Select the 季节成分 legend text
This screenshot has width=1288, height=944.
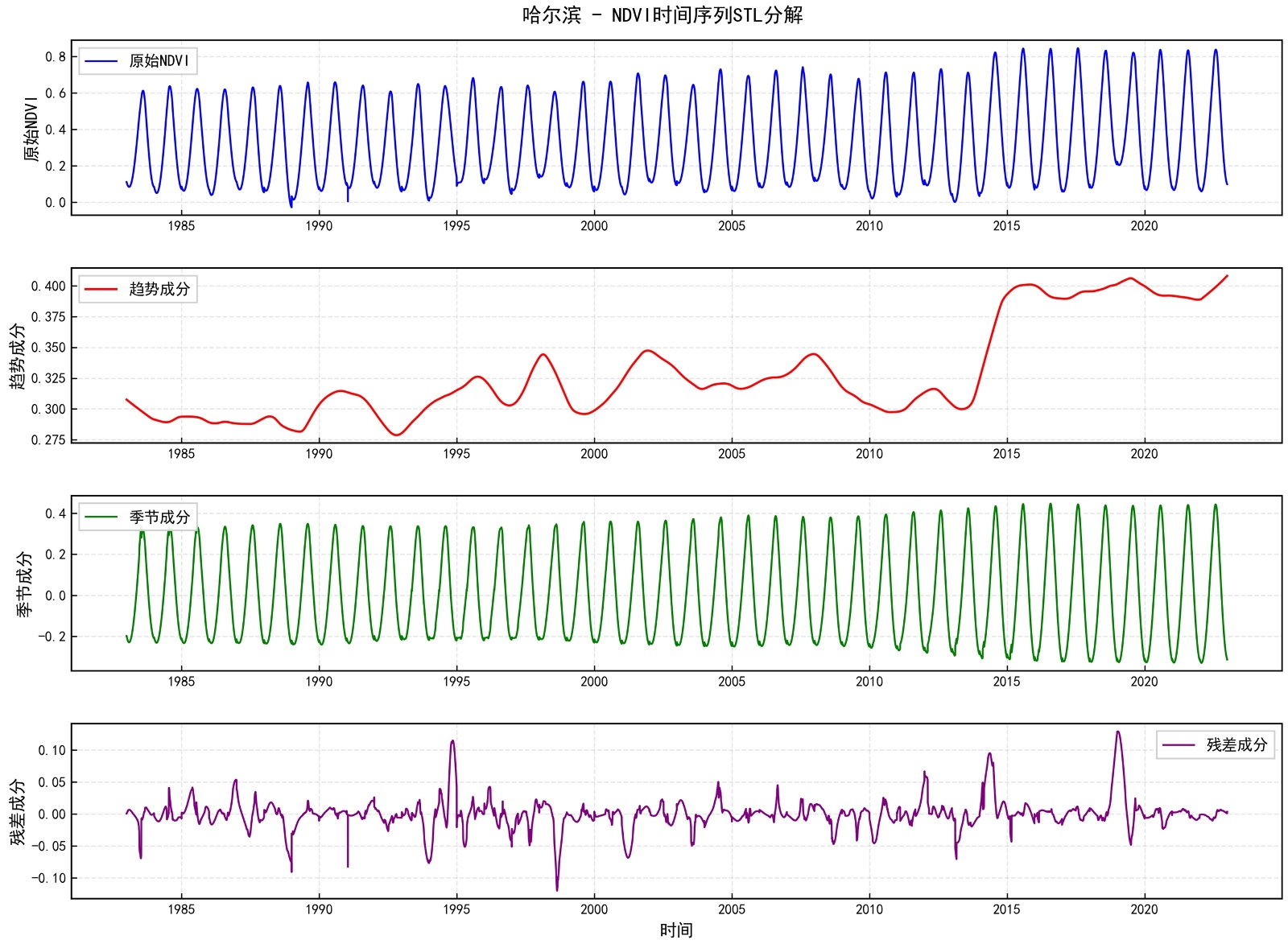tap(159, 517)
